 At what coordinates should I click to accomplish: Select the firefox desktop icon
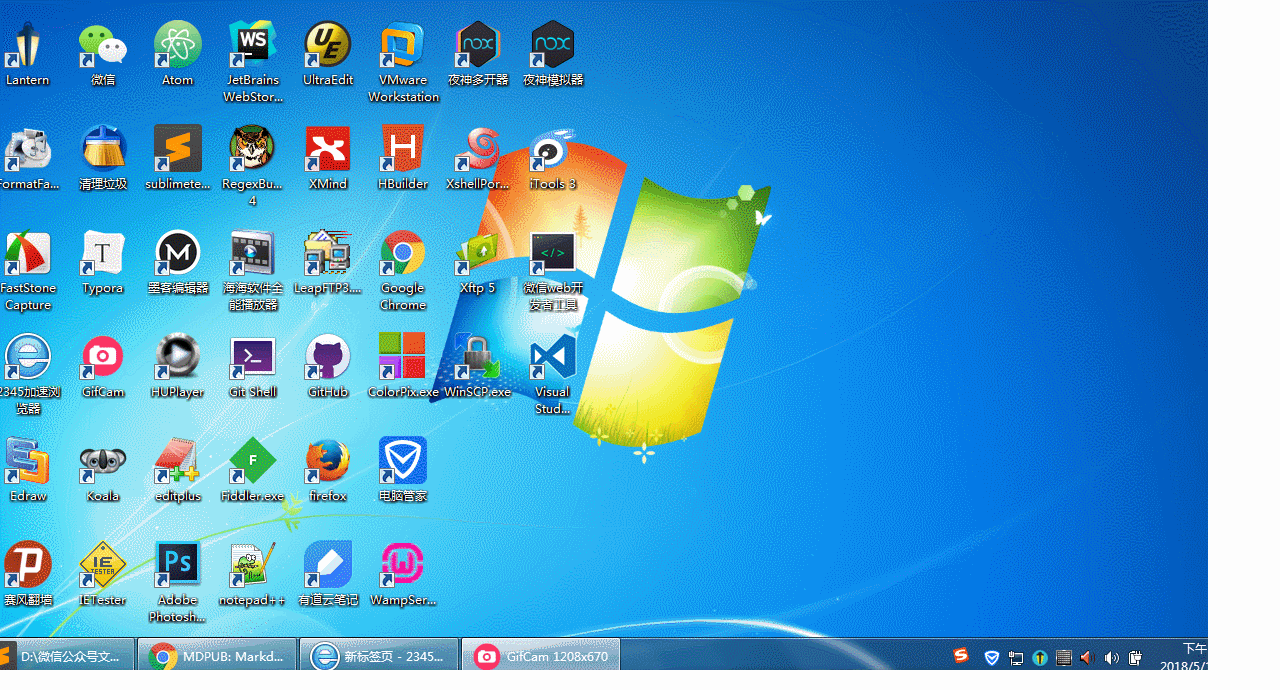point(328,470)
